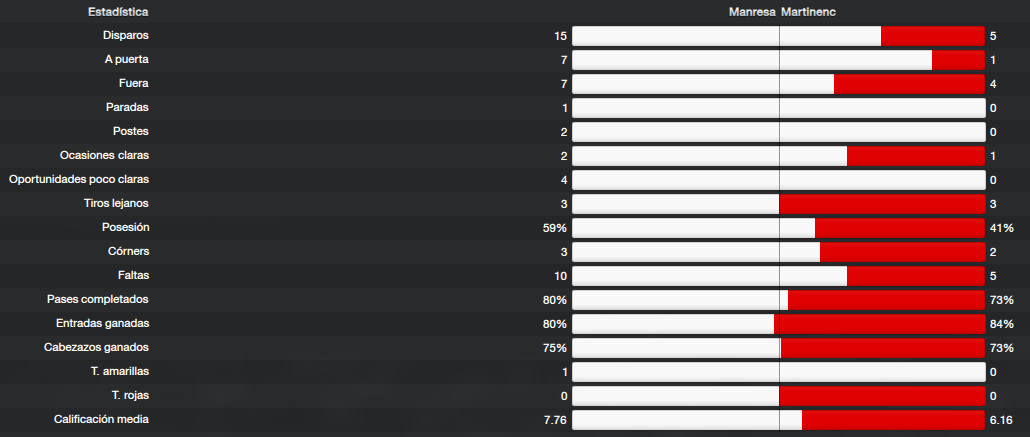Click the Entradas ganadas 84% value
This screenshot has height=437, width=1030.
(1001, 324)
